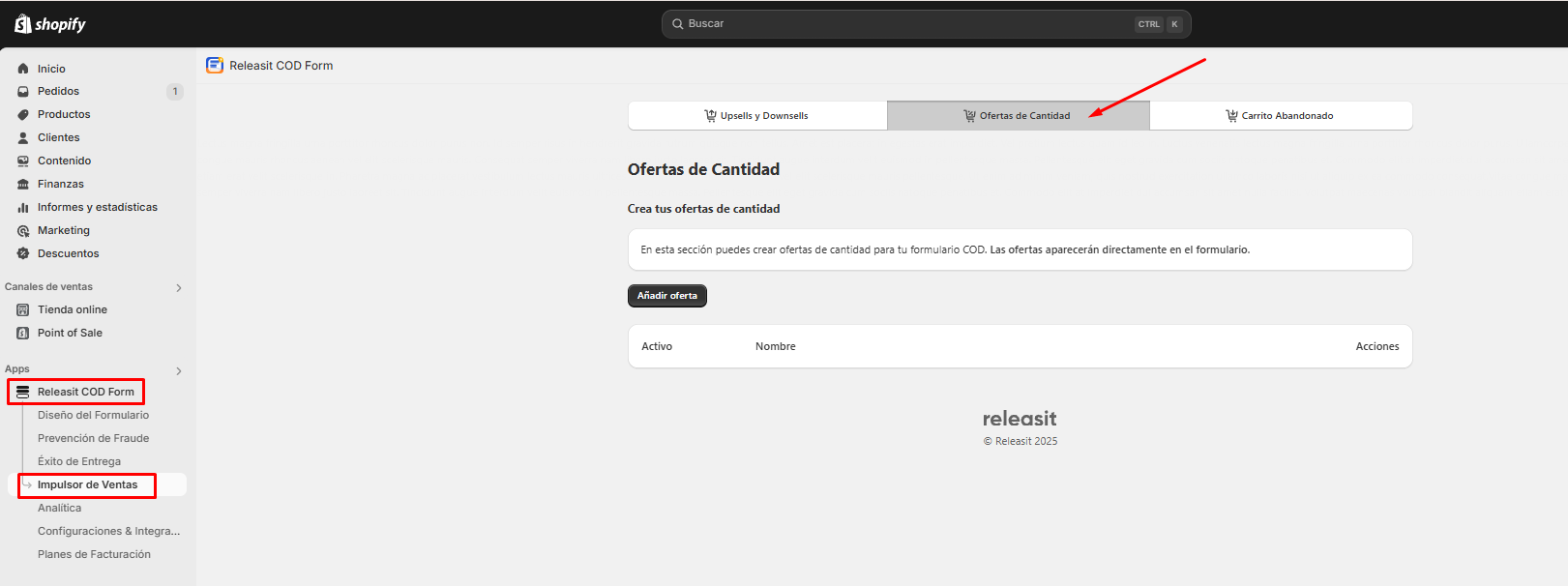
Task: Click the Contenido icon in sidebar
Action: (23, 161)
